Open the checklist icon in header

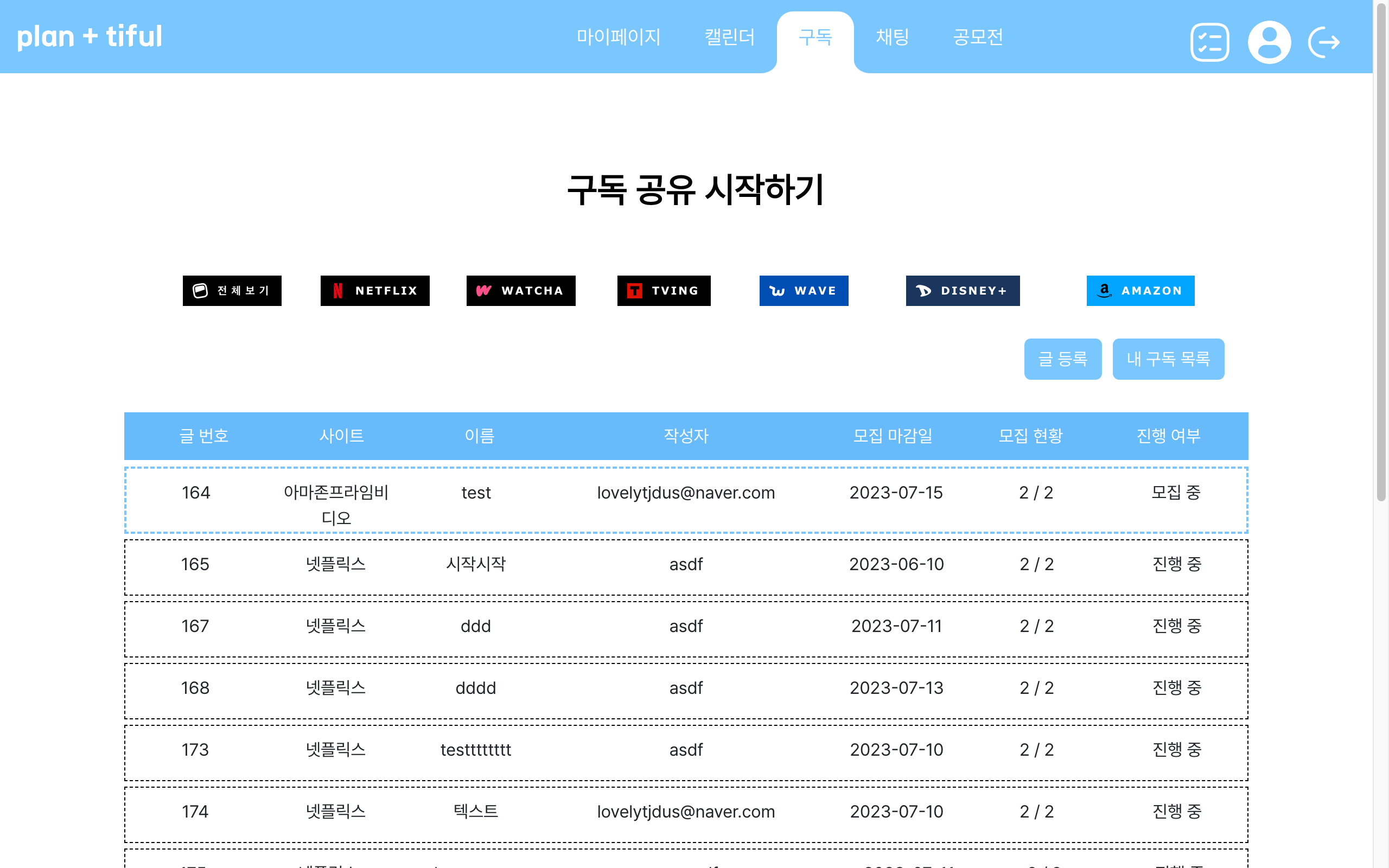coord(1209,42)
